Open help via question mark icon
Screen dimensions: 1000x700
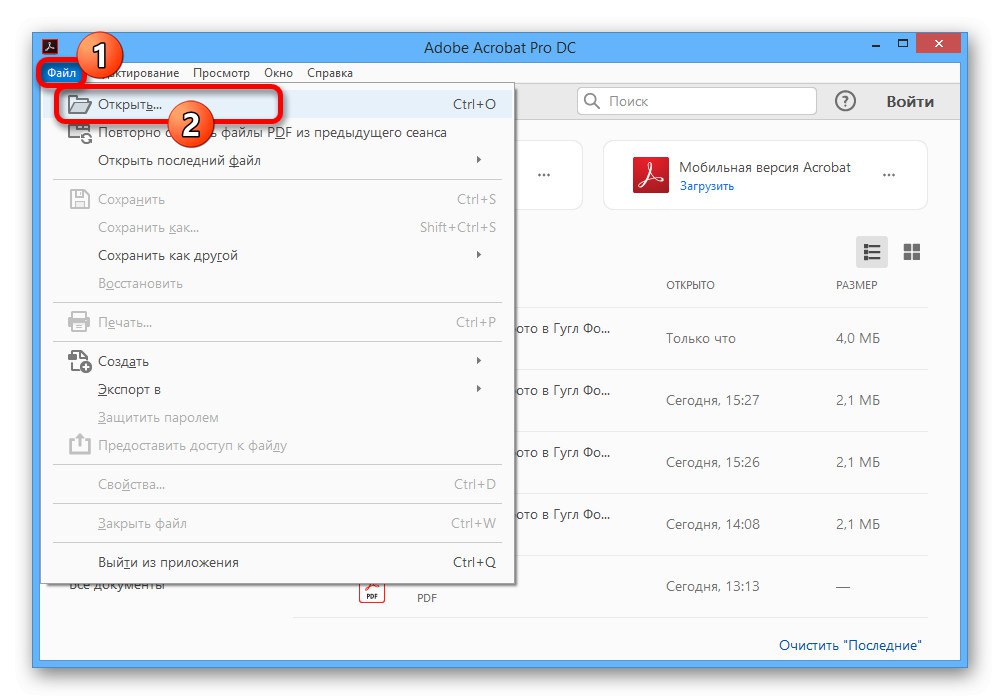845,101
